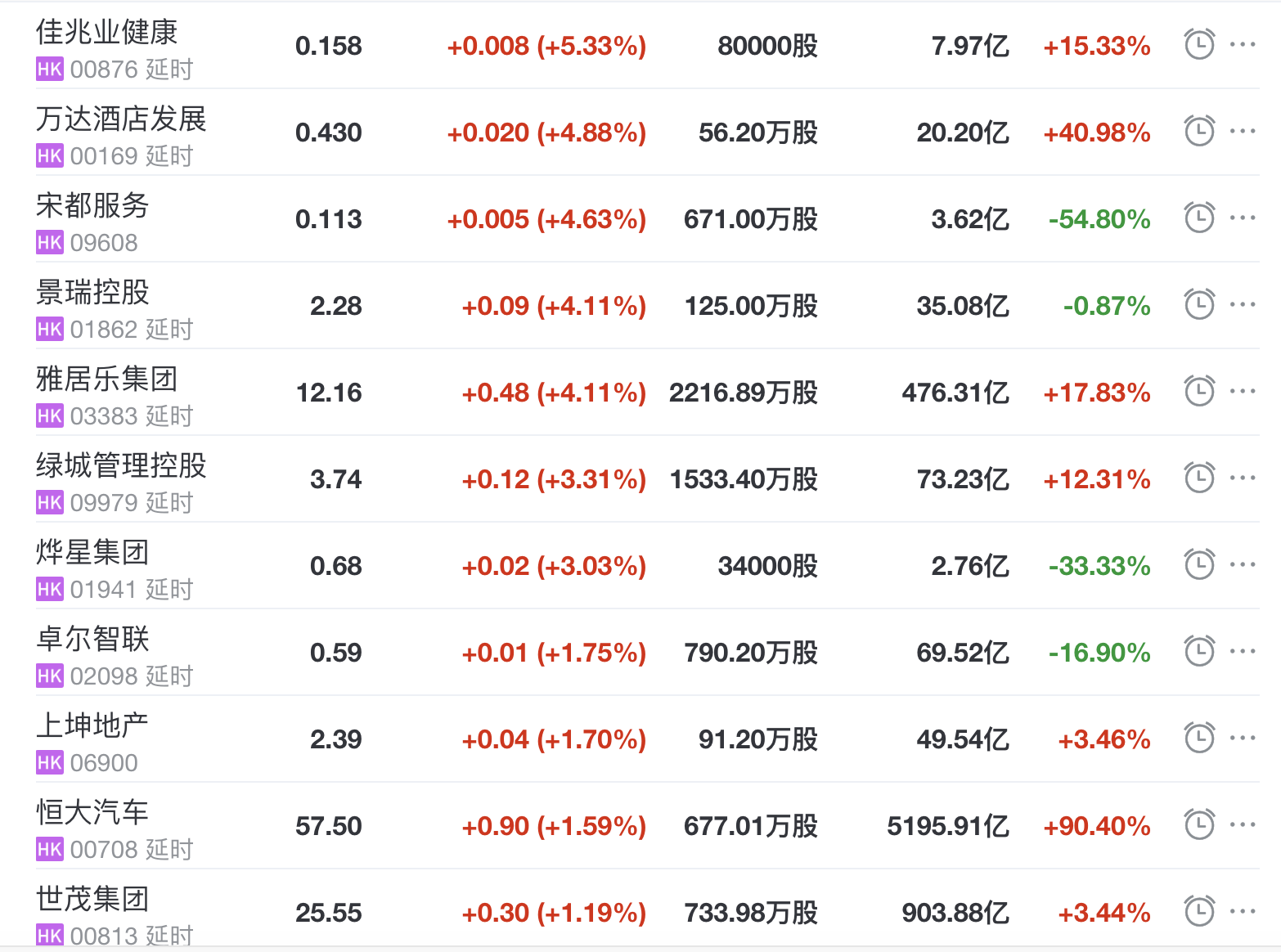Set price alert for 万达酒店发展
The image size is (1281, 952).
pos(1199,131)
